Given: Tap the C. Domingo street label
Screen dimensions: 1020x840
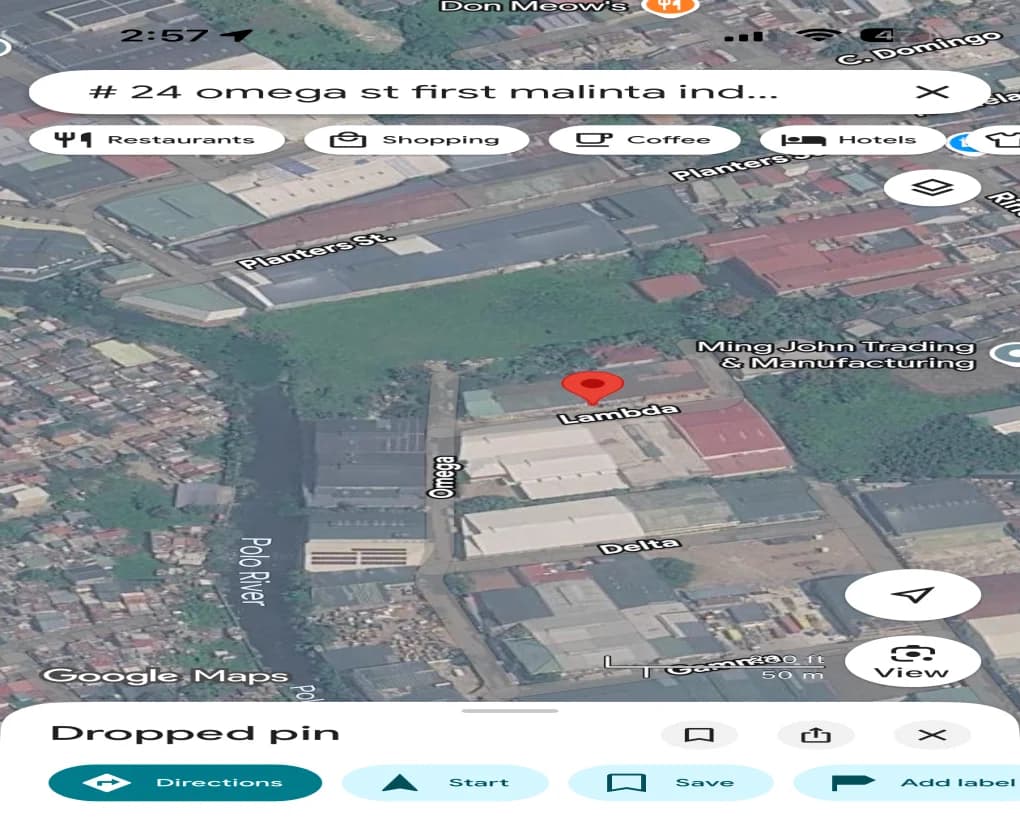Looking at the screenshot, I should pos(919,47).
